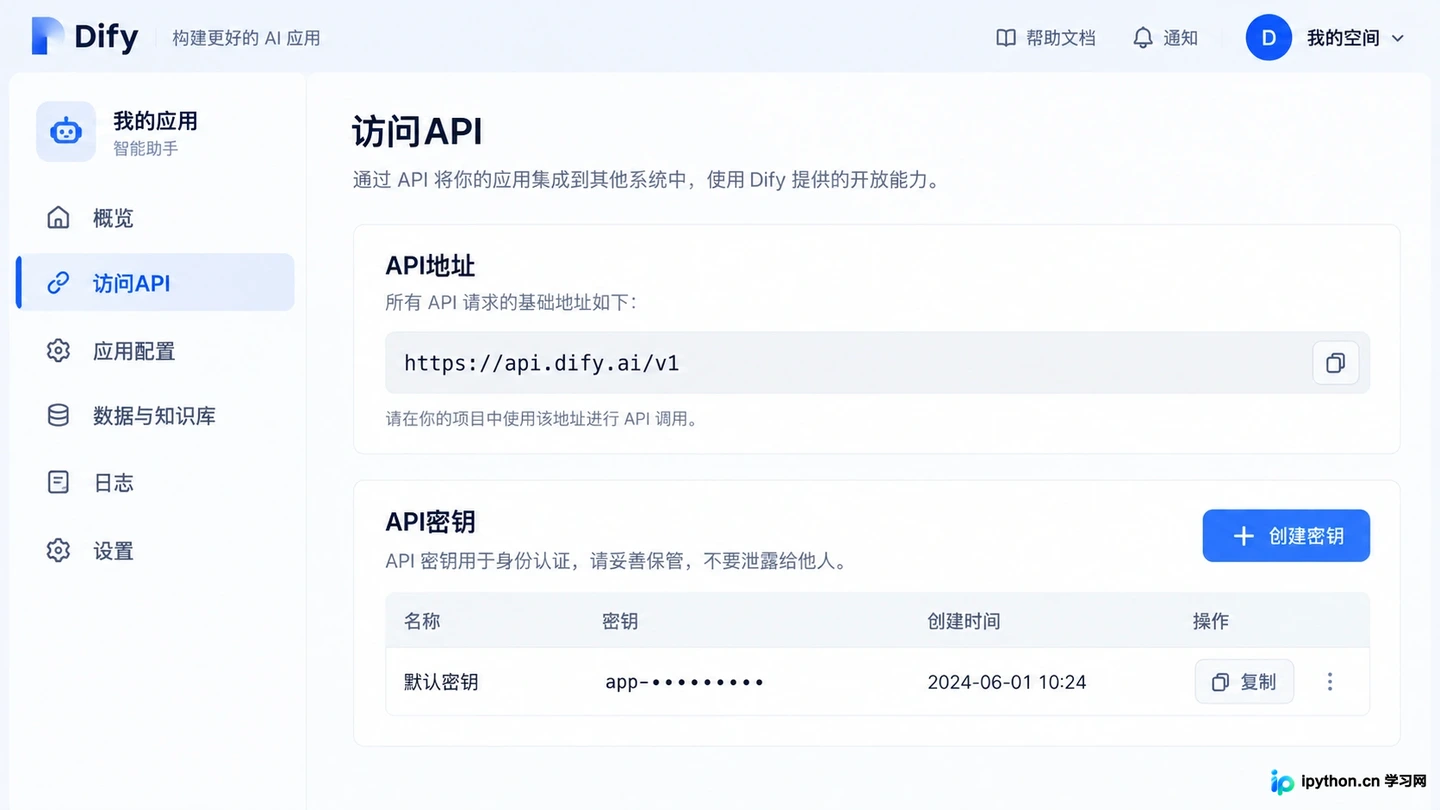The height and width of the screenshot is (810, 1440).
Task: Click the gear icon beside 应用配置
Action: pyautogui.click(x=58, y=351)
